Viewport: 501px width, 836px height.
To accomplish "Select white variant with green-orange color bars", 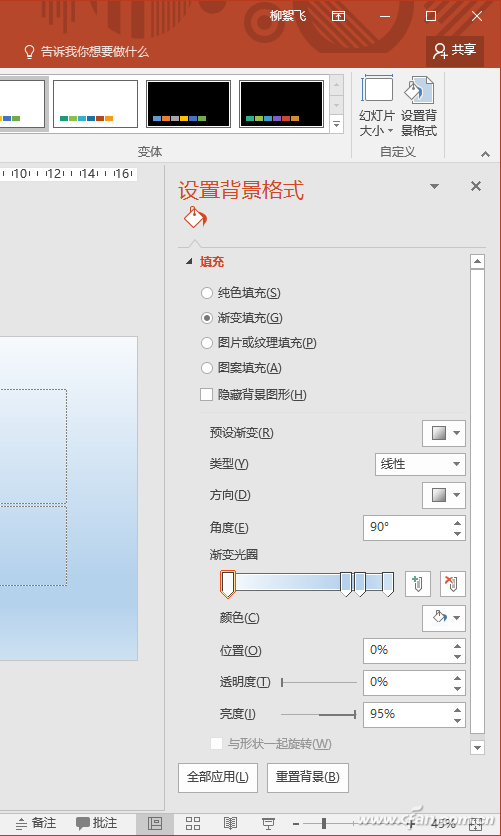I will coord(95,104).
